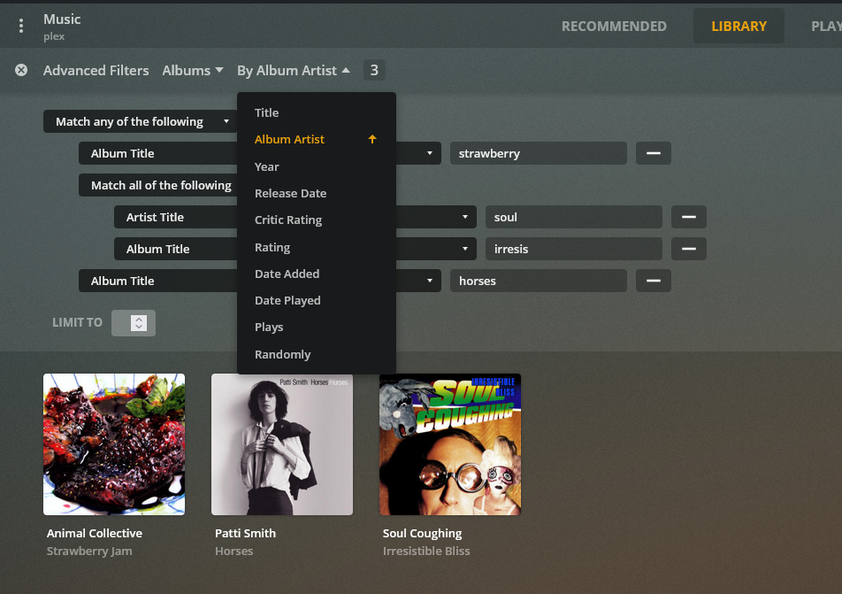Image resolution: width=842 pixels, height=594 pixels.
Task: Remove the irresis filter row
Action: tap(688, 249)
